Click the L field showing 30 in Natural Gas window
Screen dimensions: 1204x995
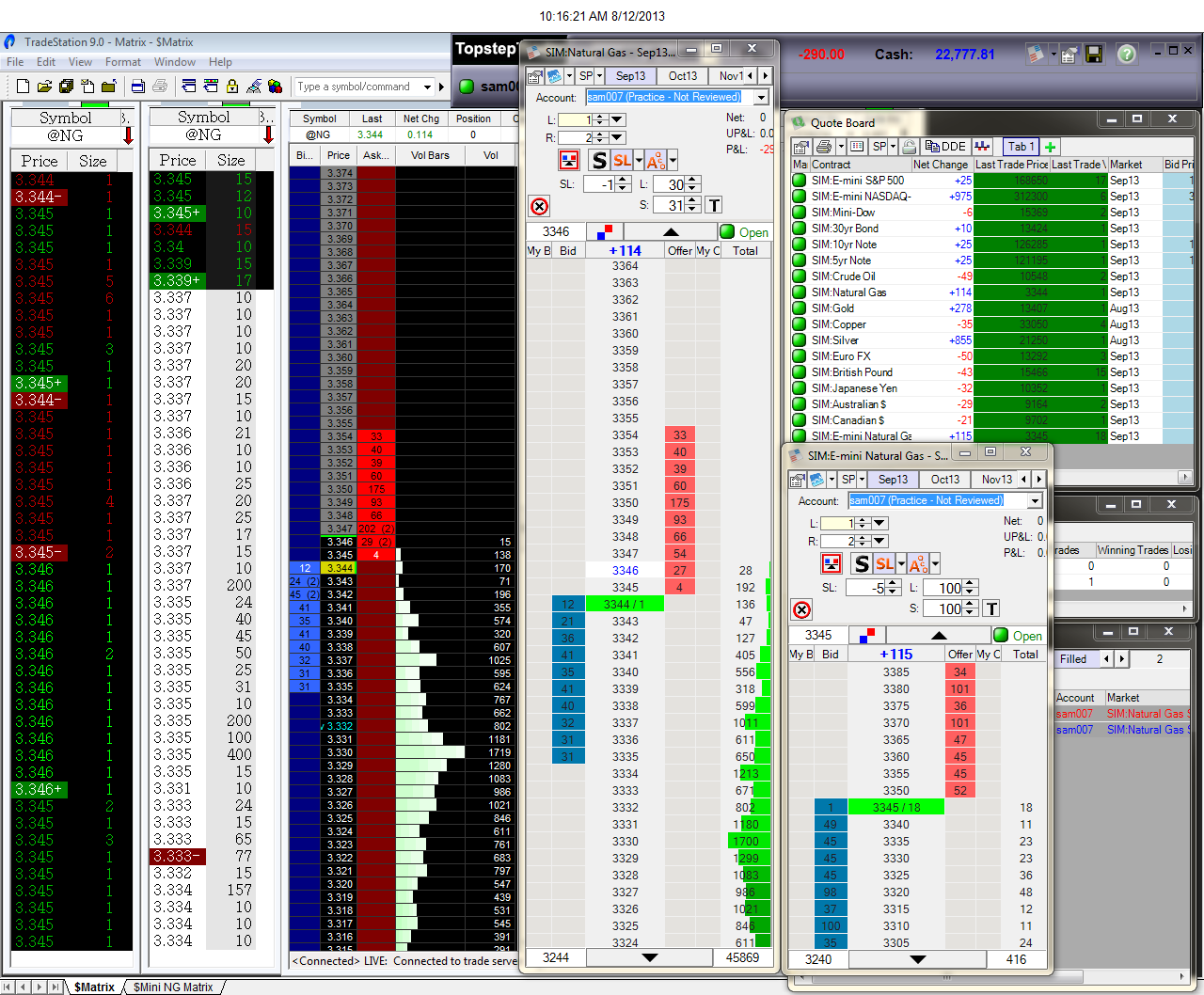point(669,184)
